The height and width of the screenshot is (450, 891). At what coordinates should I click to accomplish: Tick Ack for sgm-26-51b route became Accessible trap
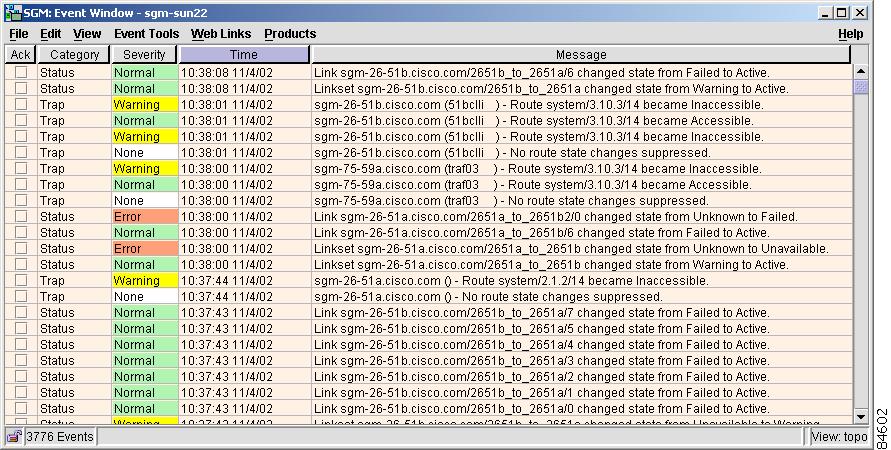[x=21, y=120]
